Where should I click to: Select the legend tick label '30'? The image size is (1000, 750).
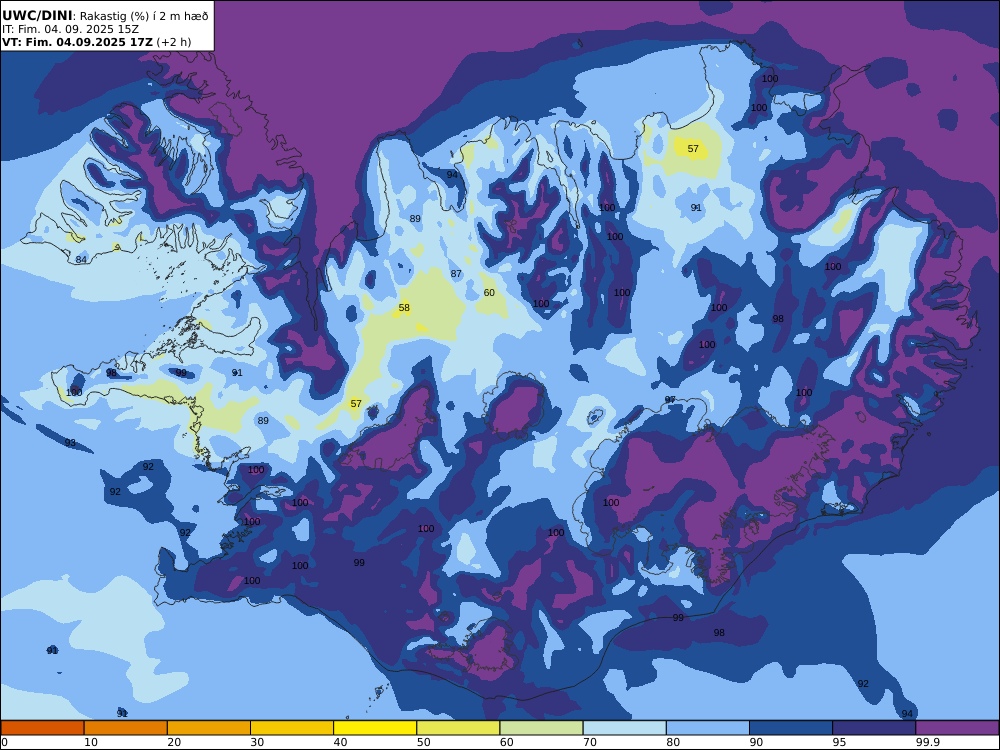pos(257,742)
